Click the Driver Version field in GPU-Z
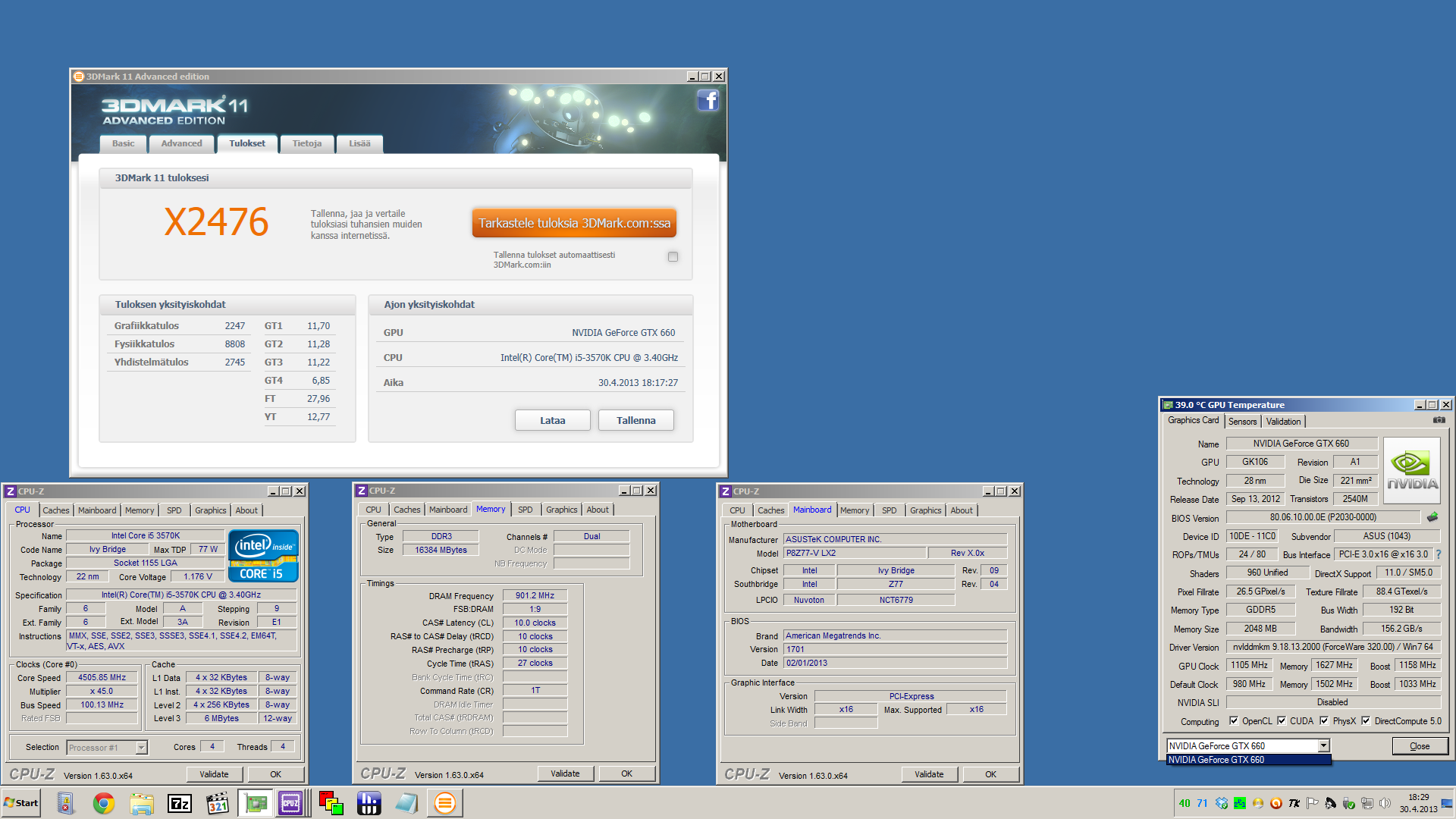The width and height of the screenshot is (1456, 819). (x=1333, y=647)
